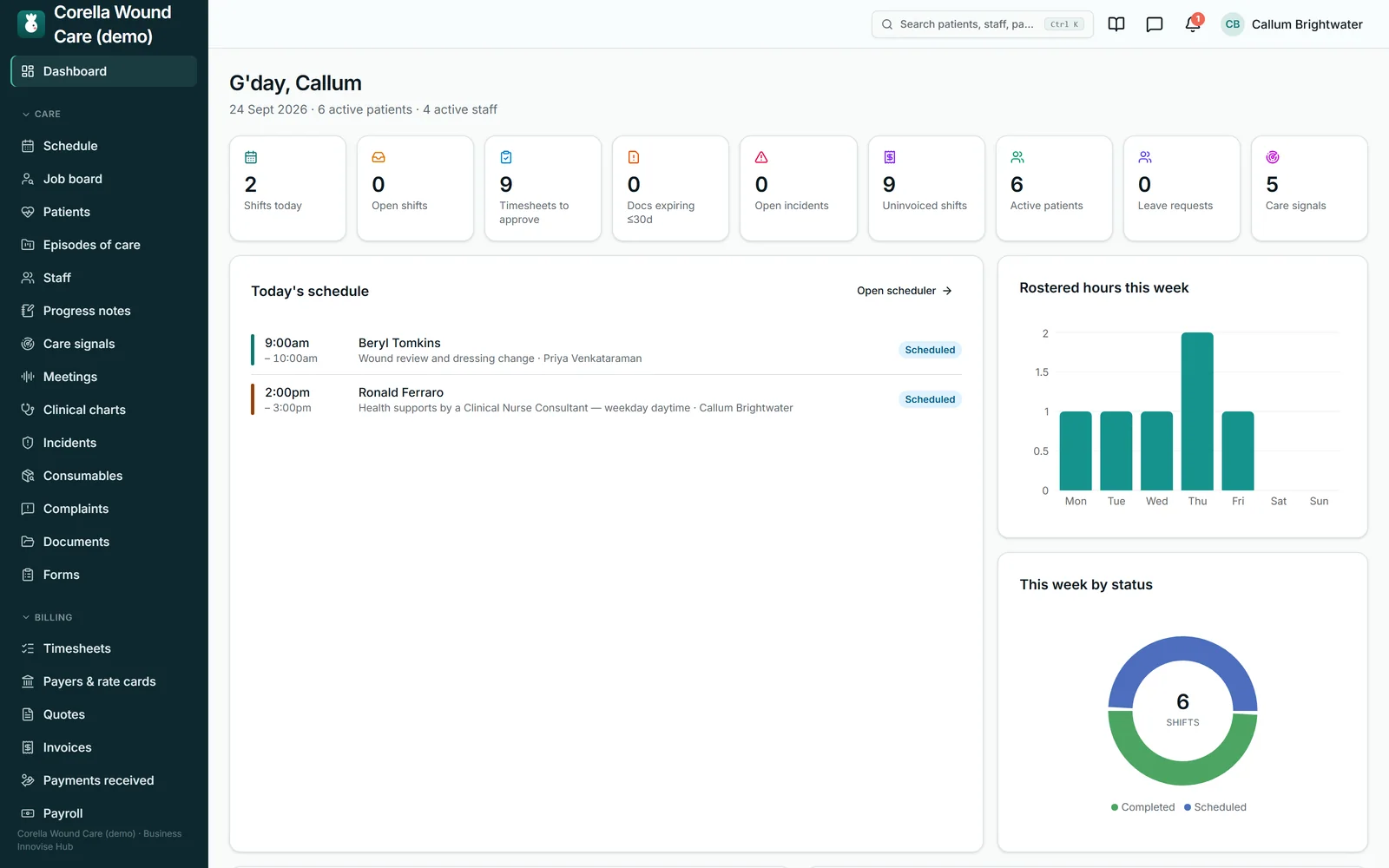This screenshot has width=1389, height=868.
Task: Click the Corella Wound Care logo icon
Action: [x=31, y=24]
